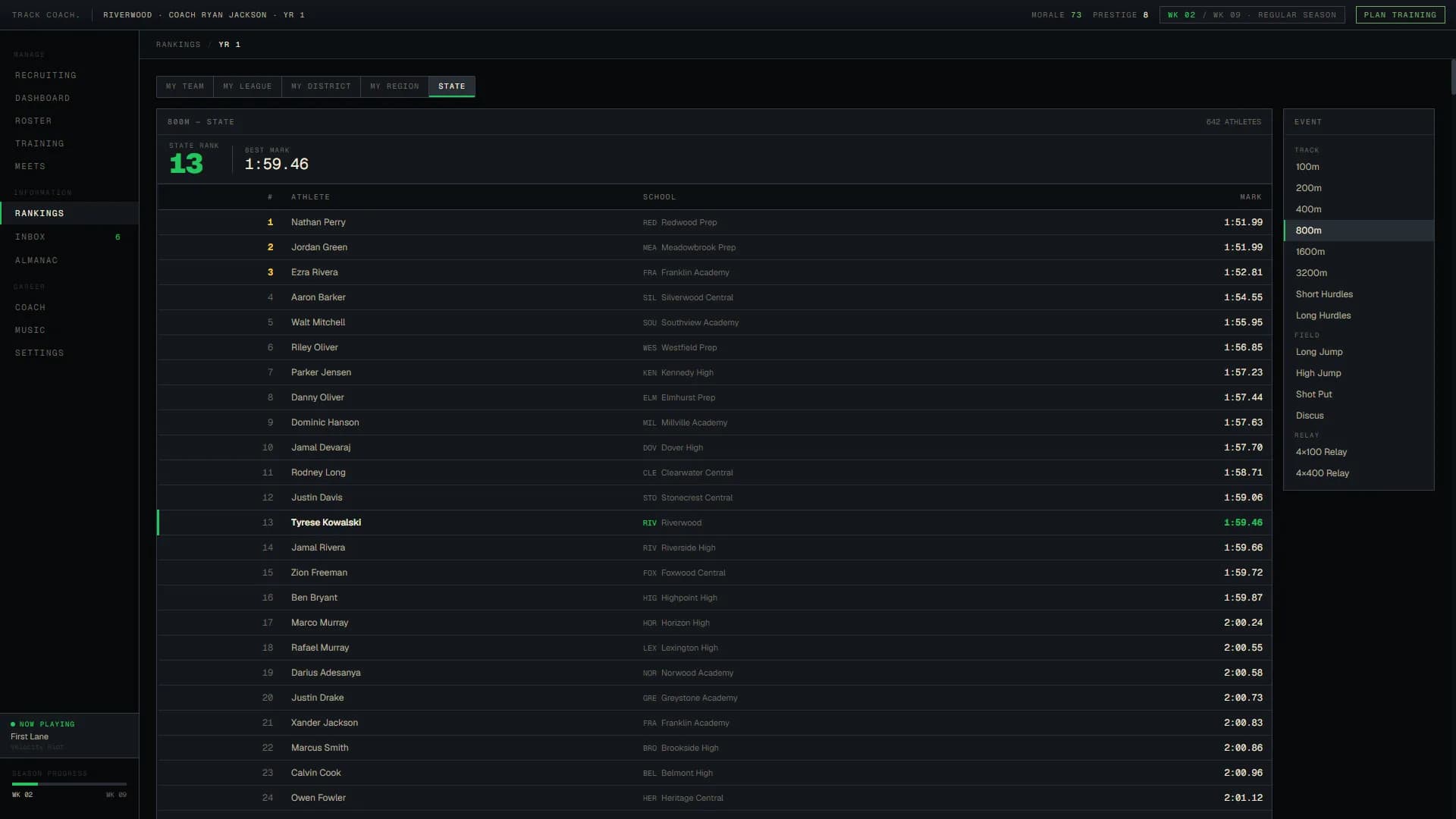Pick the 4x100 Relay event

(1358, 452)
